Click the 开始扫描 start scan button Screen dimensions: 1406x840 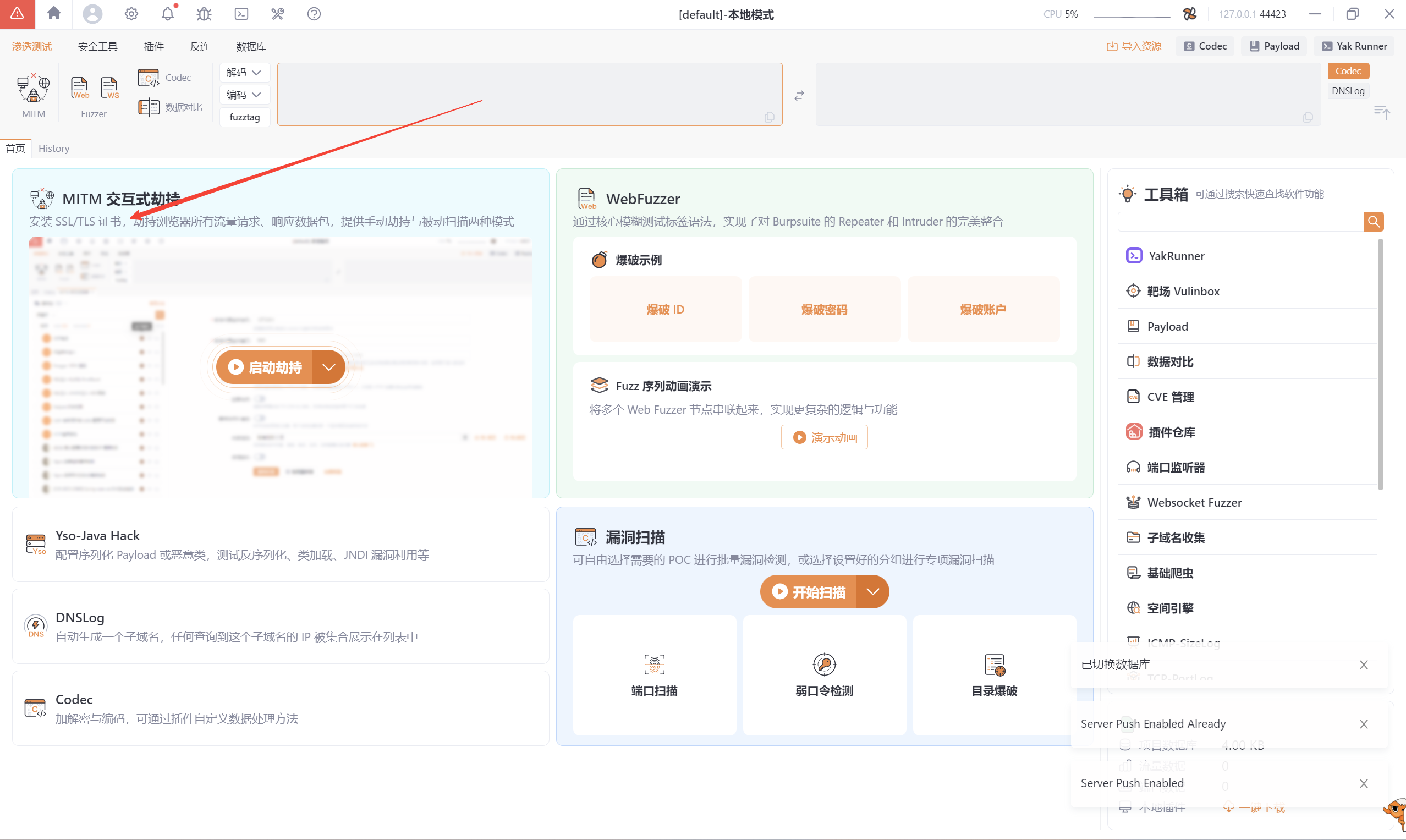pyautogui.click(x=808, y=591)
